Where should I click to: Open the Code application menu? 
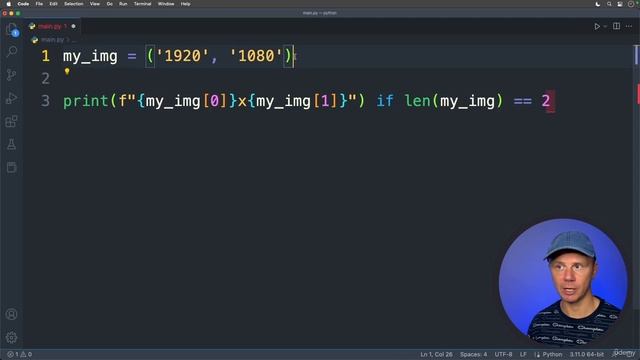[x=23, y=4]
